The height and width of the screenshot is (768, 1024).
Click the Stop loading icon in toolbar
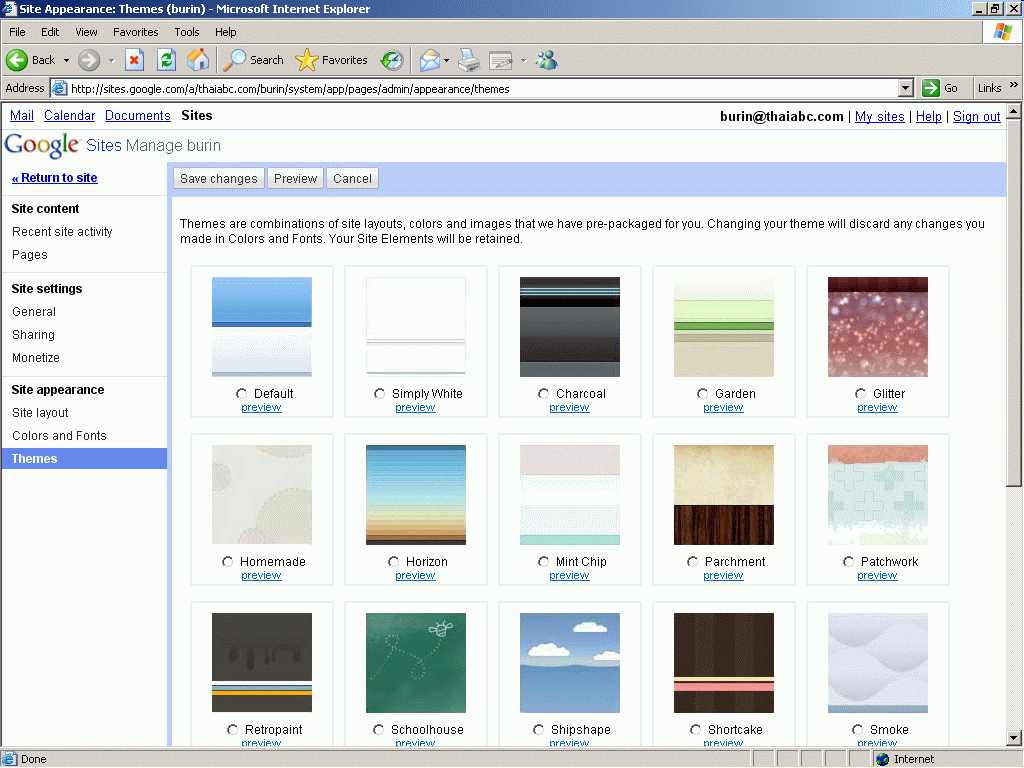134,60
